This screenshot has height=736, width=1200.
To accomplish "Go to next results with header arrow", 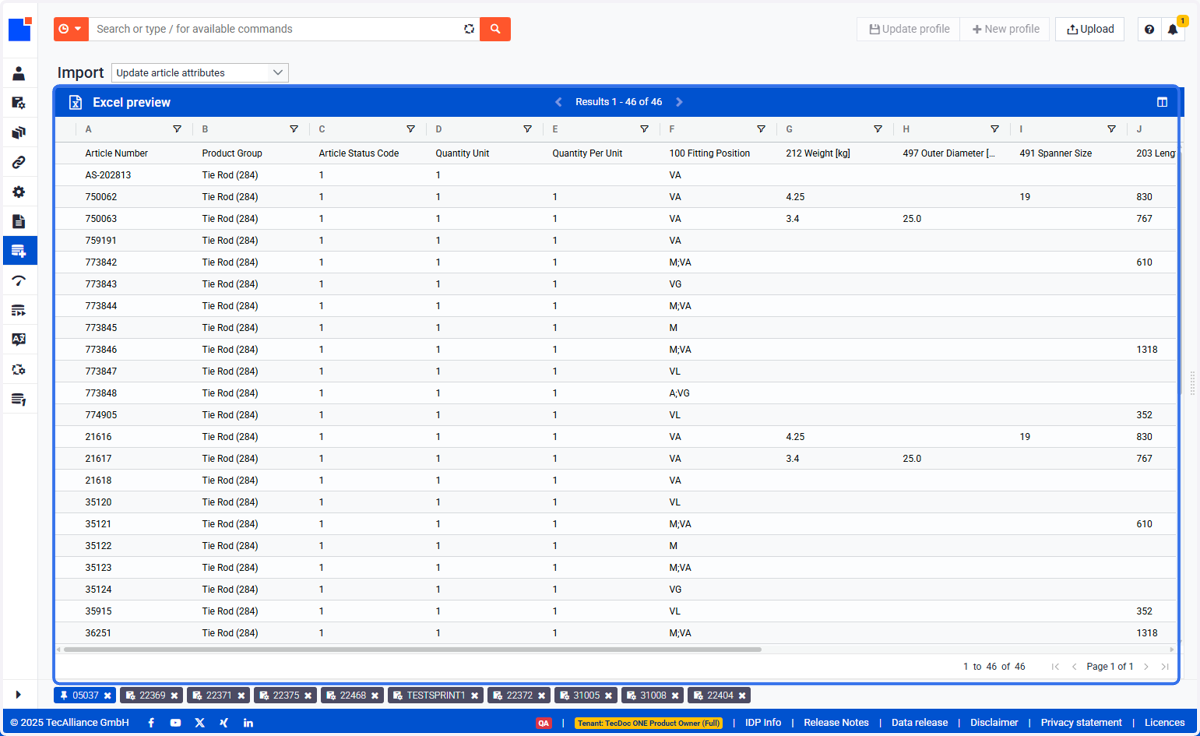I will pos(679,102).
